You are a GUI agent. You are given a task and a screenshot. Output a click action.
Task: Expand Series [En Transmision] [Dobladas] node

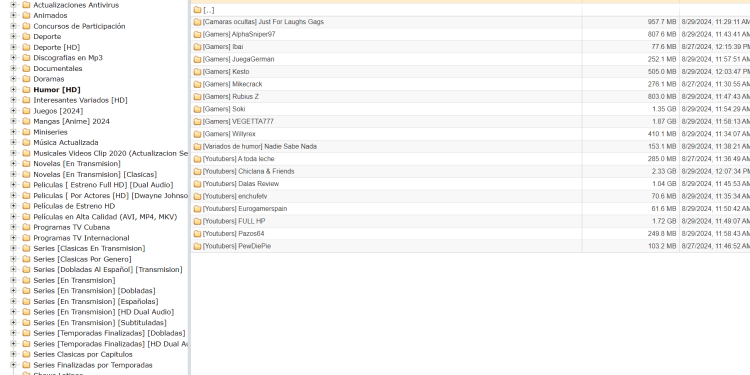click(x=13, y=291)
